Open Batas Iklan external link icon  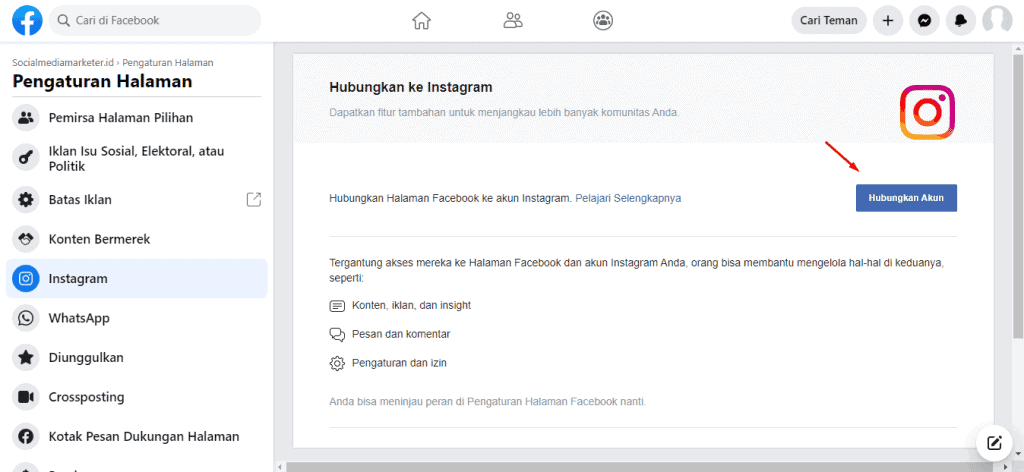[253, 200]
